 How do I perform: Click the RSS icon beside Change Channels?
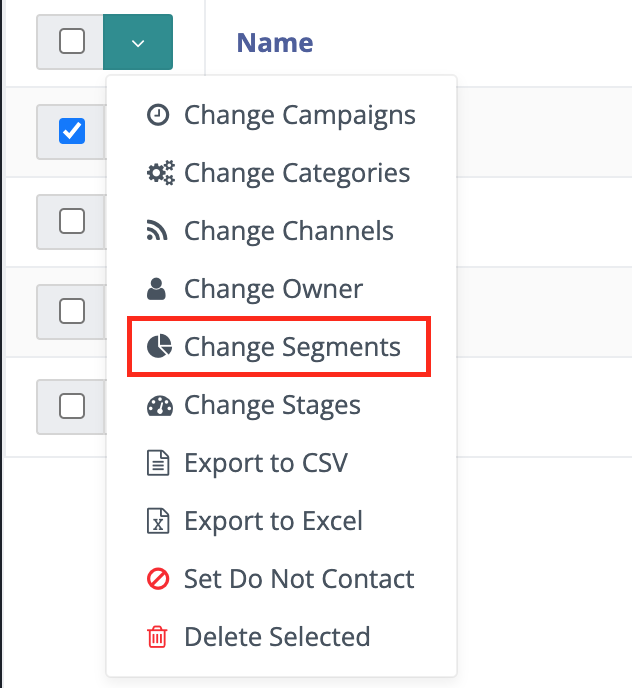158,231
